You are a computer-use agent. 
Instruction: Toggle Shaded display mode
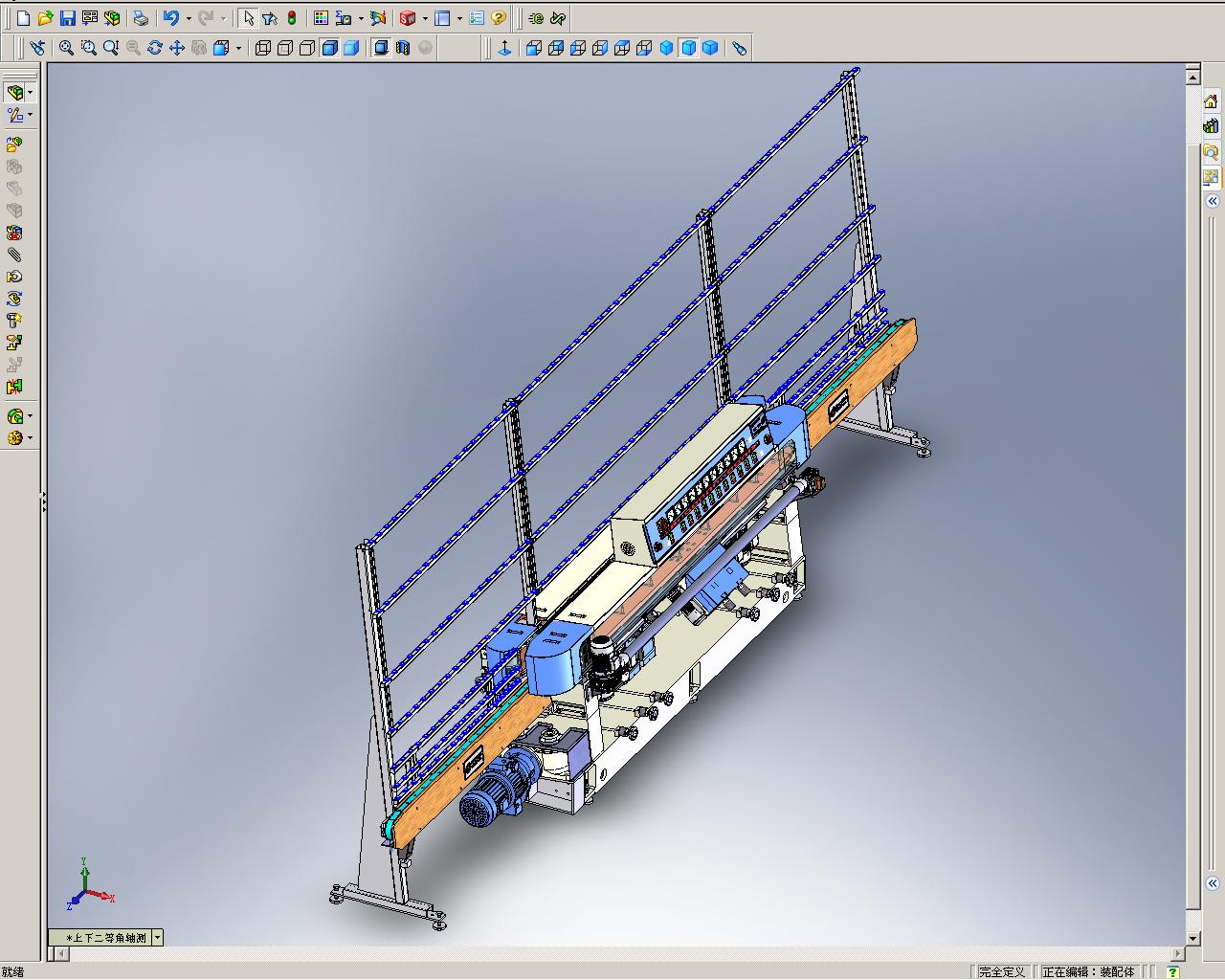coord(351,48)
